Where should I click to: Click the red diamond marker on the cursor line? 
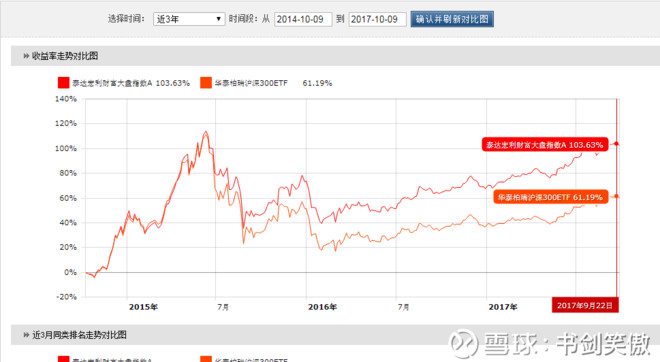pos(617,144)
